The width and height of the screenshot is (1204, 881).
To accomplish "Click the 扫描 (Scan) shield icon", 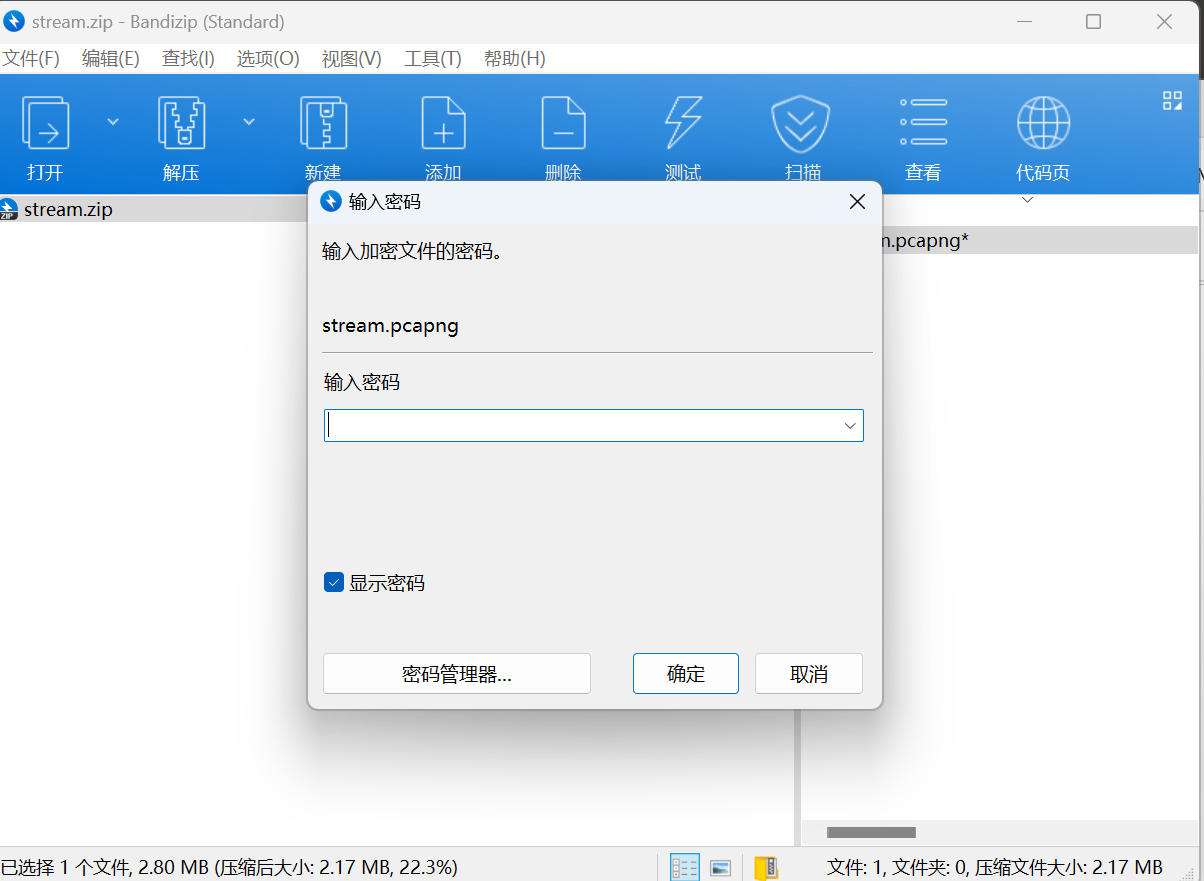I will point(803,123).
